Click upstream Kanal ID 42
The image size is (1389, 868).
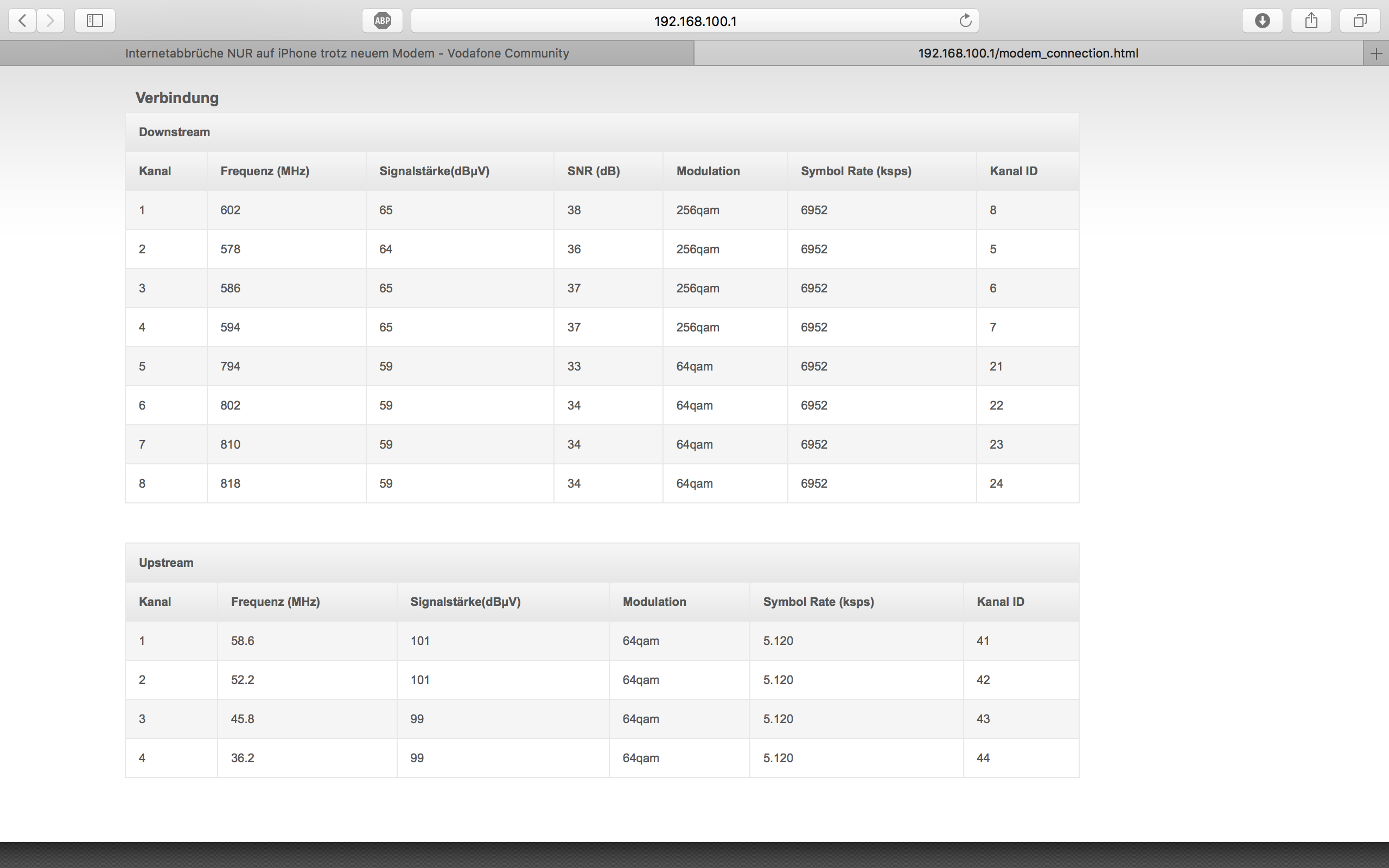[983, 680]
